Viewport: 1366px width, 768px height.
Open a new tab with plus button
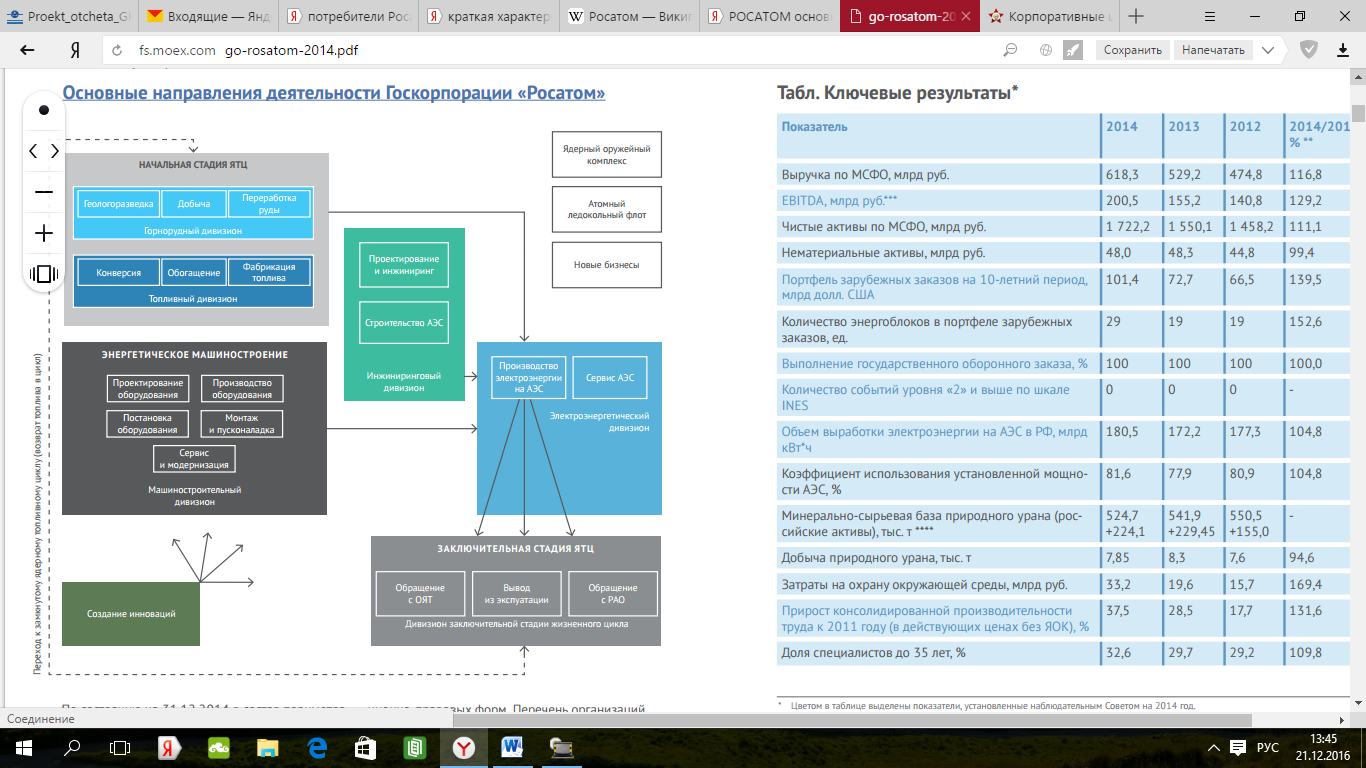1135,16
